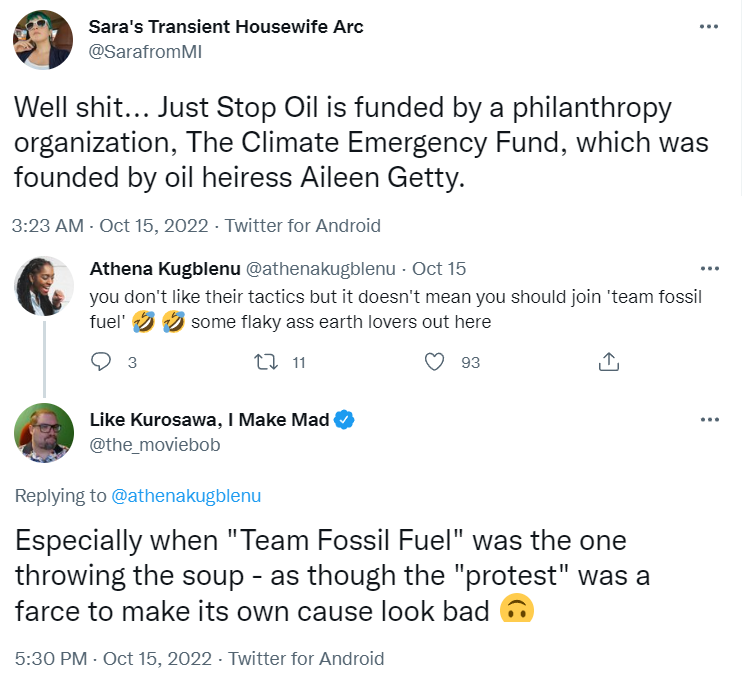Reply to Athena Kugblenu's tweet

(100, 362)
